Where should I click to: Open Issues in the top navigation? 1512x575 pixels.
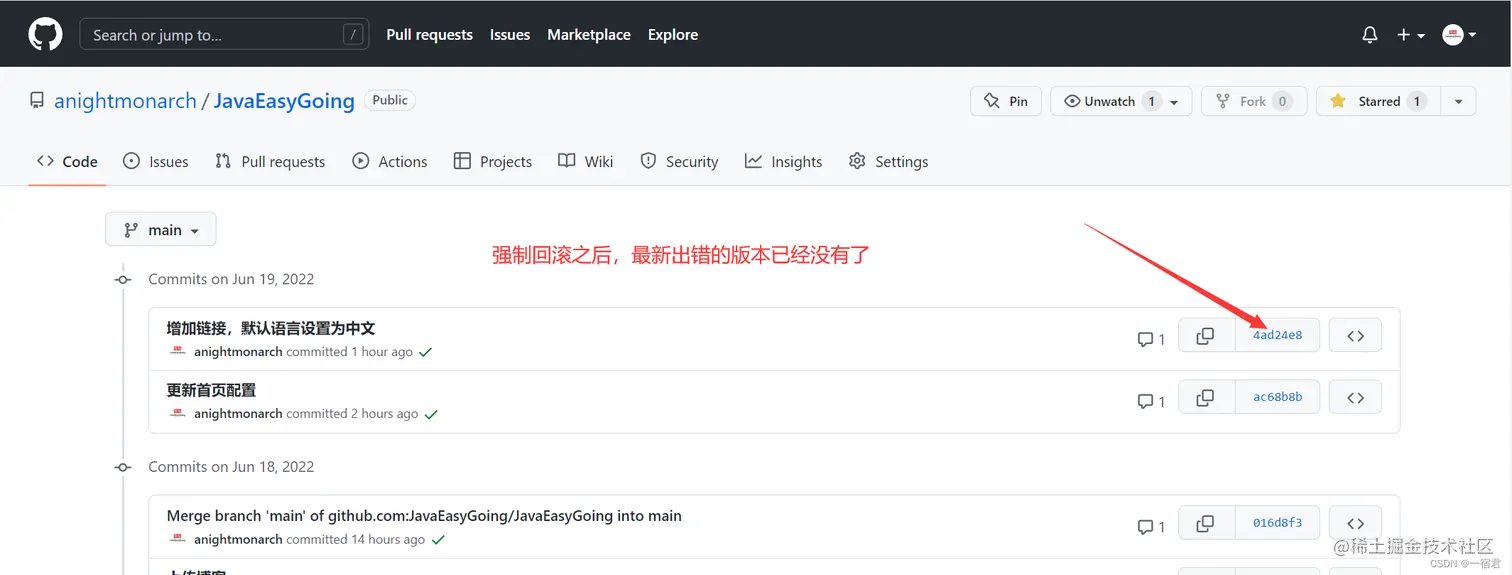point(510,35)
